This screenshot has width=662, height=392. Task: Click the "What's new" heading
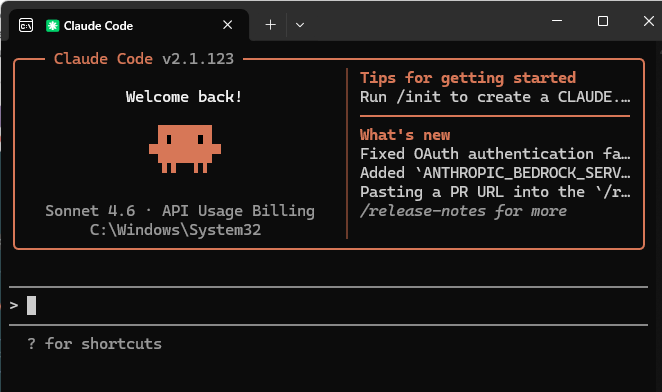[x=405, y=135]
